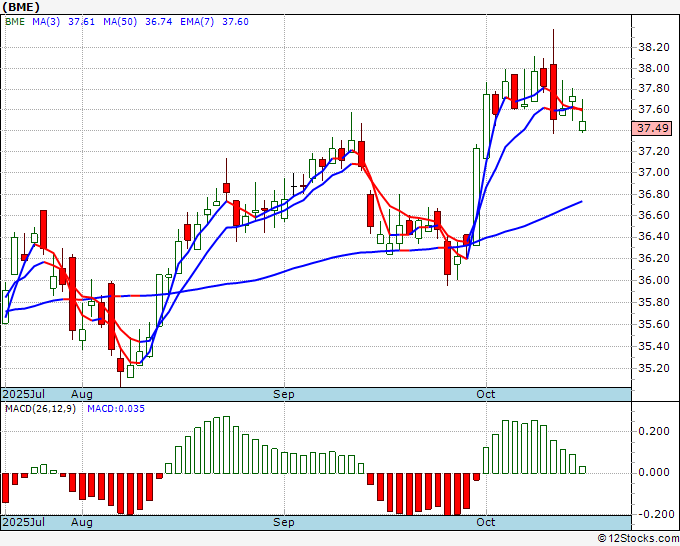Click the 36.20 price axis label
680x546 pixels.
[x=654, y=258]
